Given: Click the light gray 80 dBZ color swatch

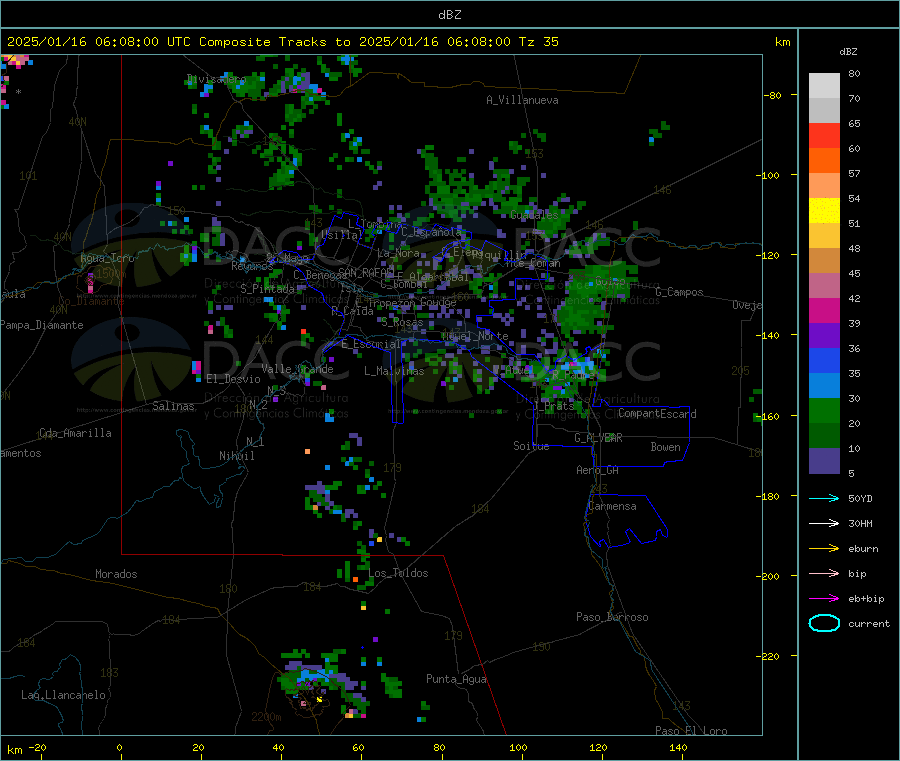Looking at the screenshot, I should pos(824,86).
